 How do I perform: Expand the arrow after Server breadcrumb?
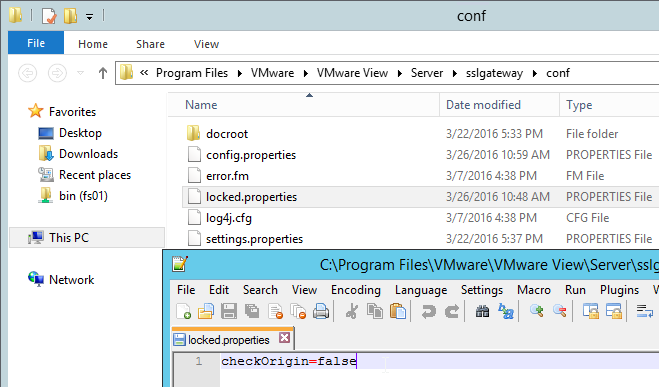pyautogui.click(x=455, y=74)
